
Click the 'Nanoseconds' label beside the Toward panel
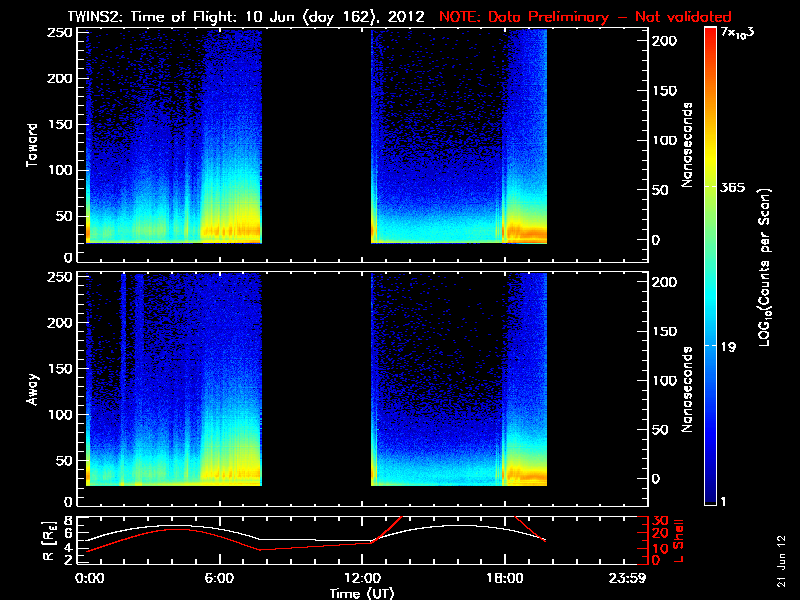pos(688,143)
